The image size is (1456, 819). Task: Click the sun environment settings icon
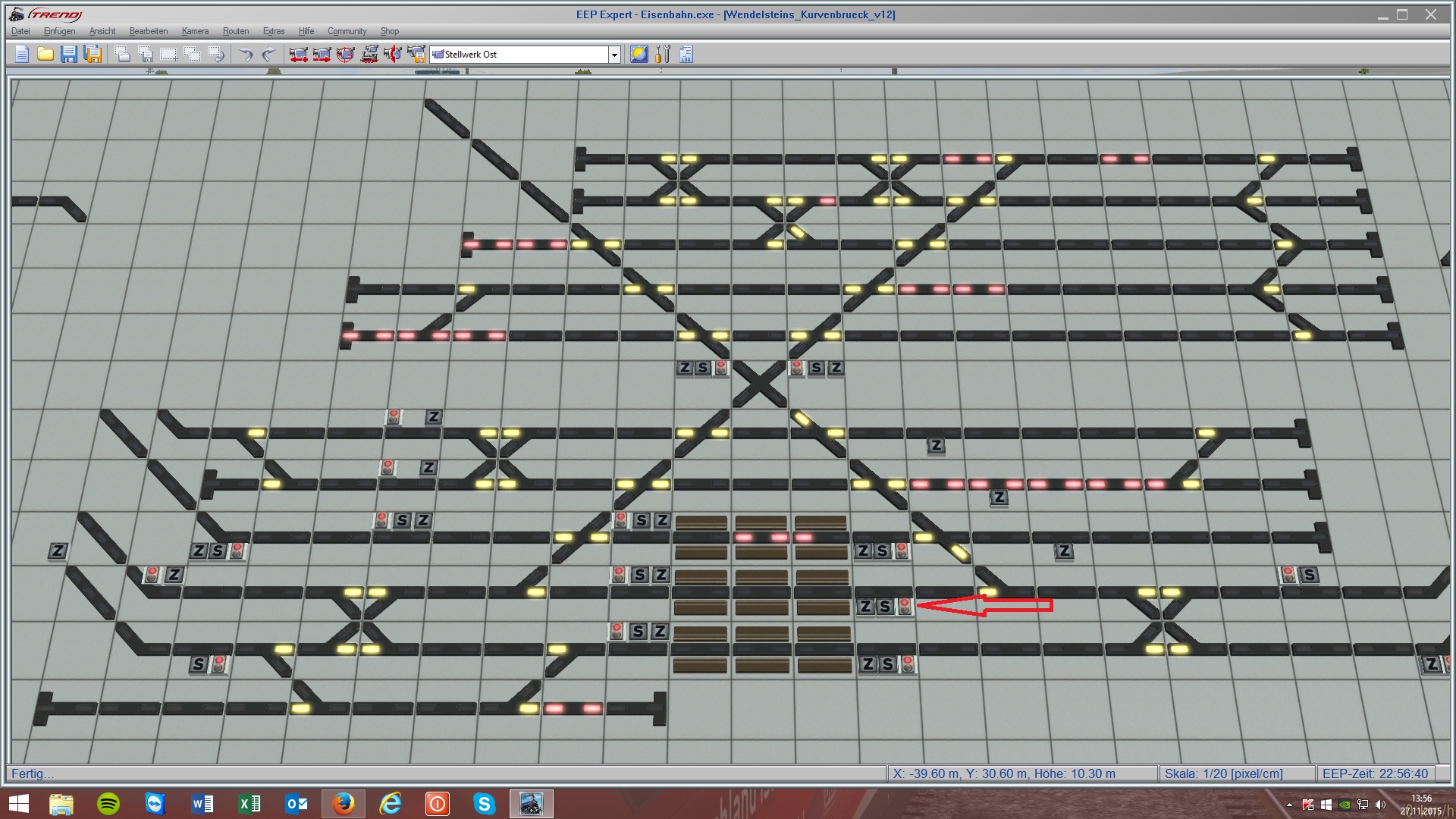point(639,54)
